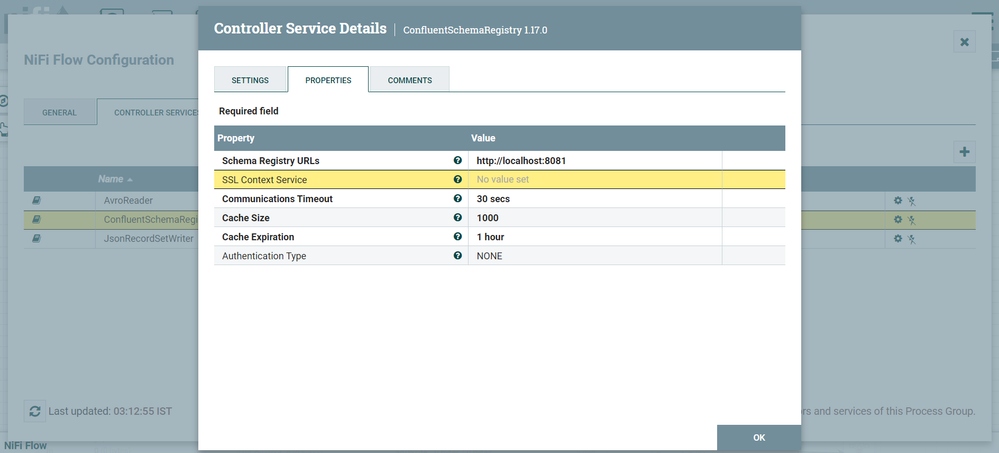Open the Comments tab
Viewport: 999px width, 453px height.
tap(410, 80)
